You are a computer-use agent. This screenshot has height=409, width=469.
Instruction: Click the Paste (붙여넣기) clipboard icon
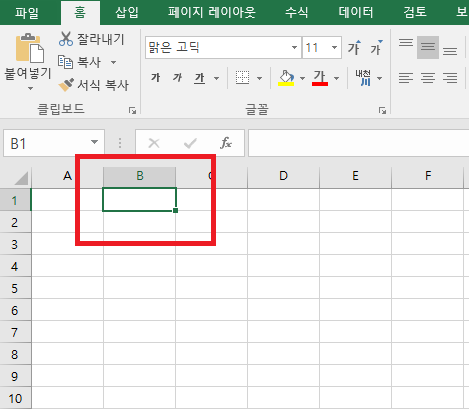(x=30, y=48)
